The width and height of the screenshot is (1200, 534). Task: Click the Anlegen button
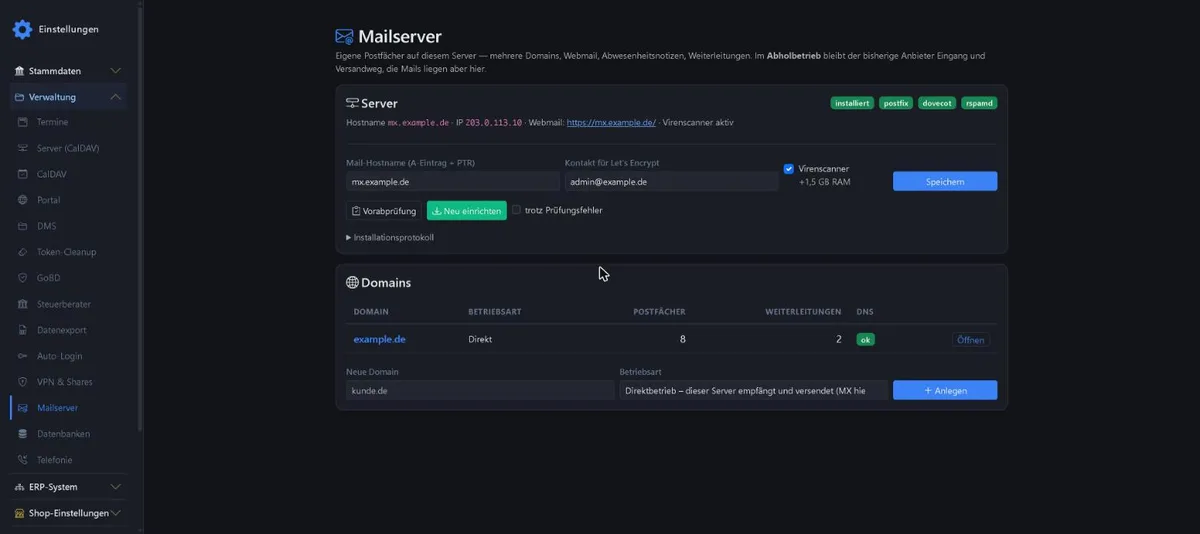coord(945,390)
